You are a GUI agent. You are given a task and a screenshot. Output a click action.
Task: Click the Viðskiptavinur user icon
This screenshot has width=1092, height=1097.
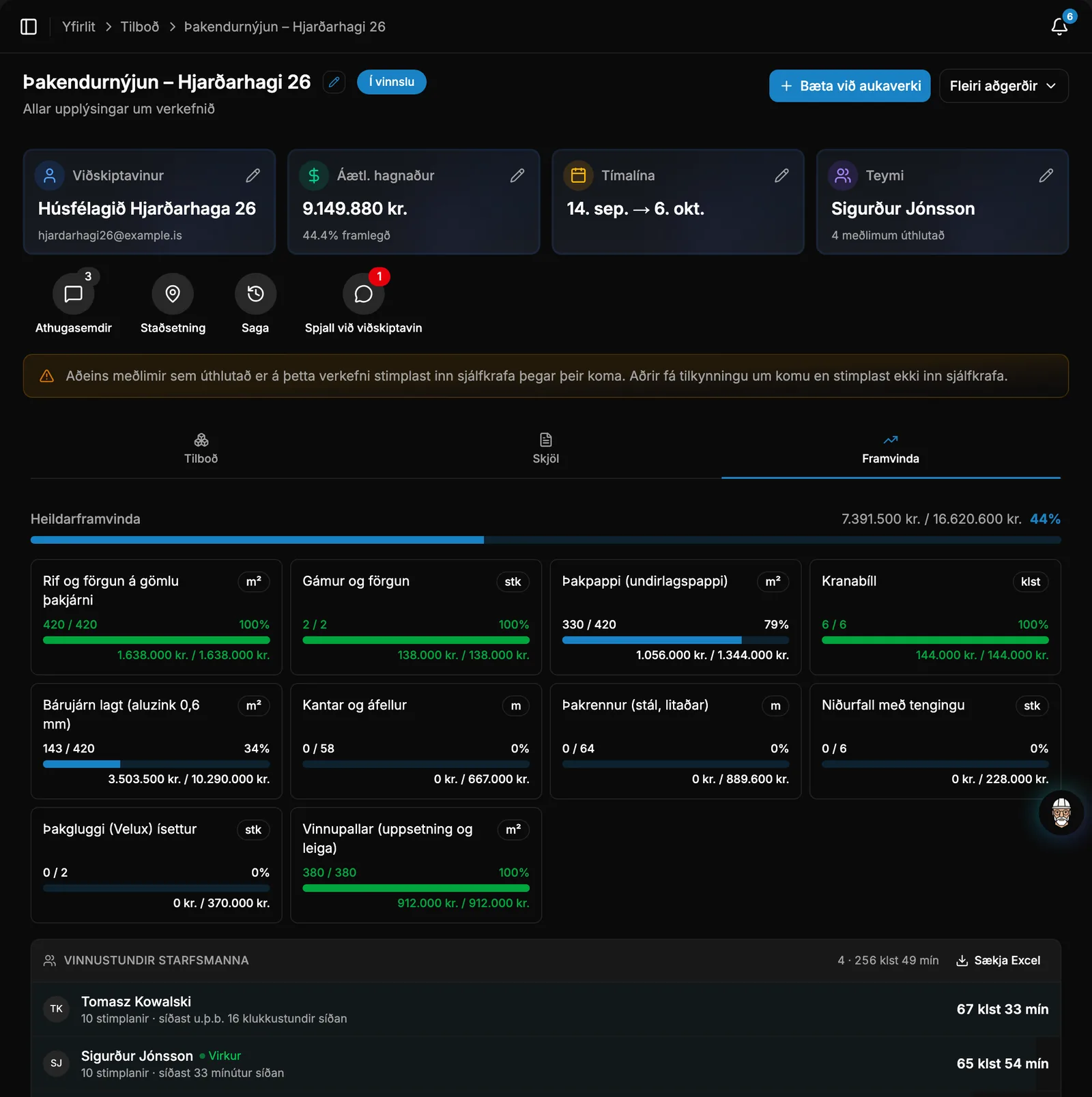50,175
